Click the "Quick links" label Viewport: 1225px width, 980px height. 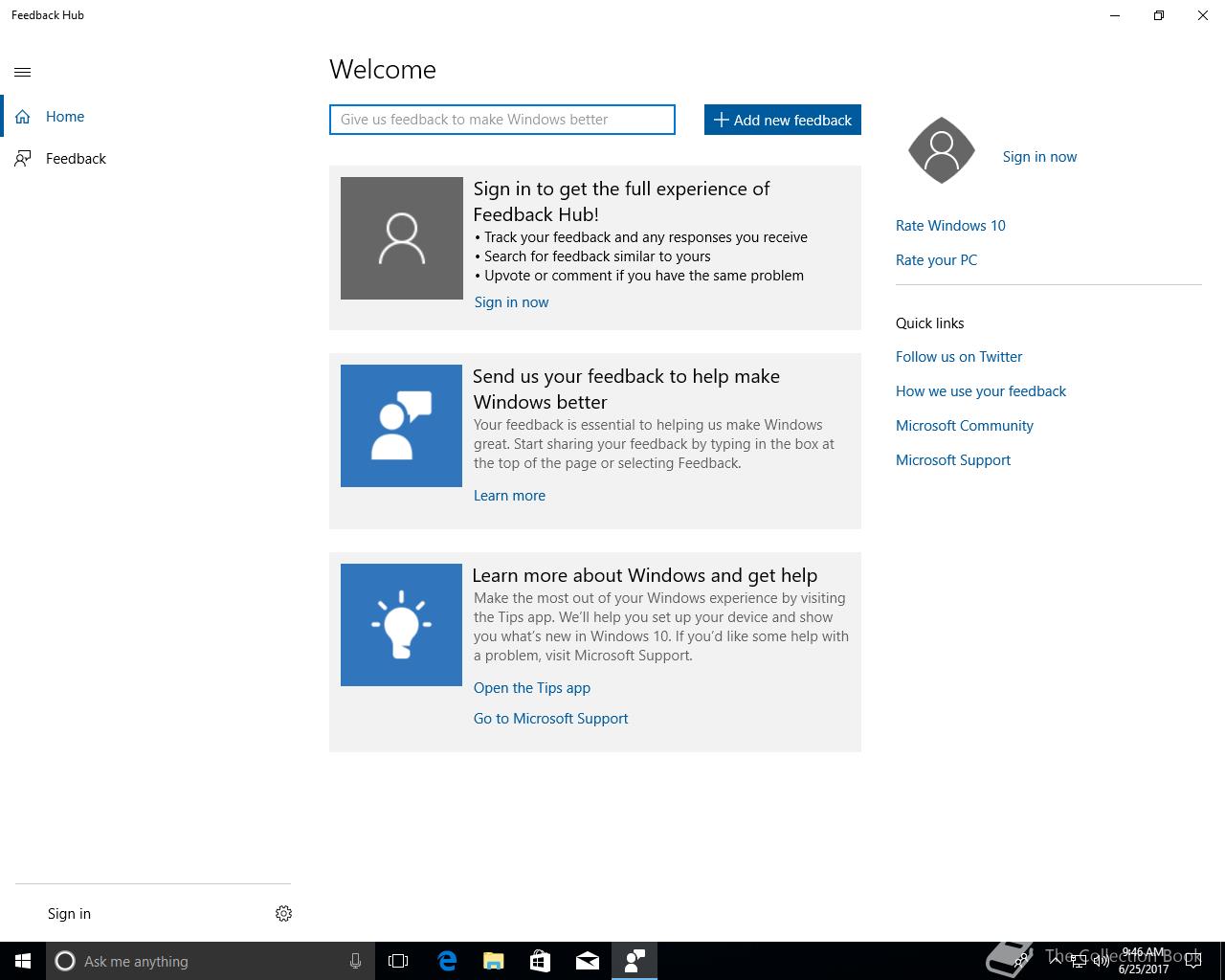pyautogui.click(x=930, y=323)
